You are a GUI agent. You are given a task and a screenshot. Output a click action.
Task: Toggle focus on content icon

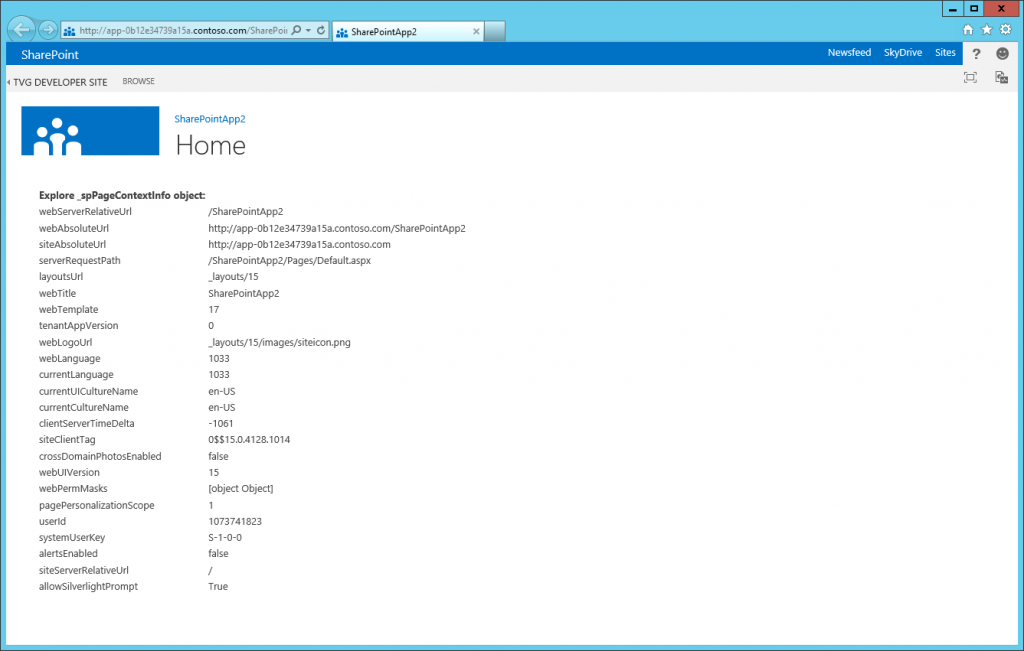(970, 78)
